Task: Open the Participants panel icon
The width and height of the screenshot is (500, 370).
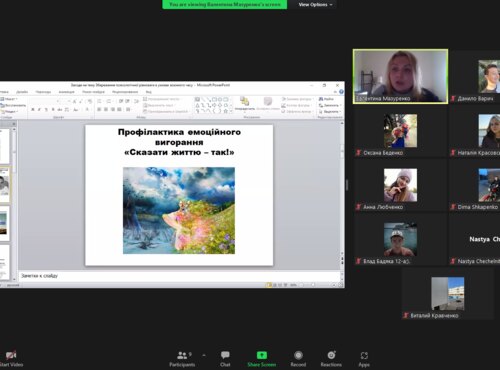Action: click(x=182, y=355)
